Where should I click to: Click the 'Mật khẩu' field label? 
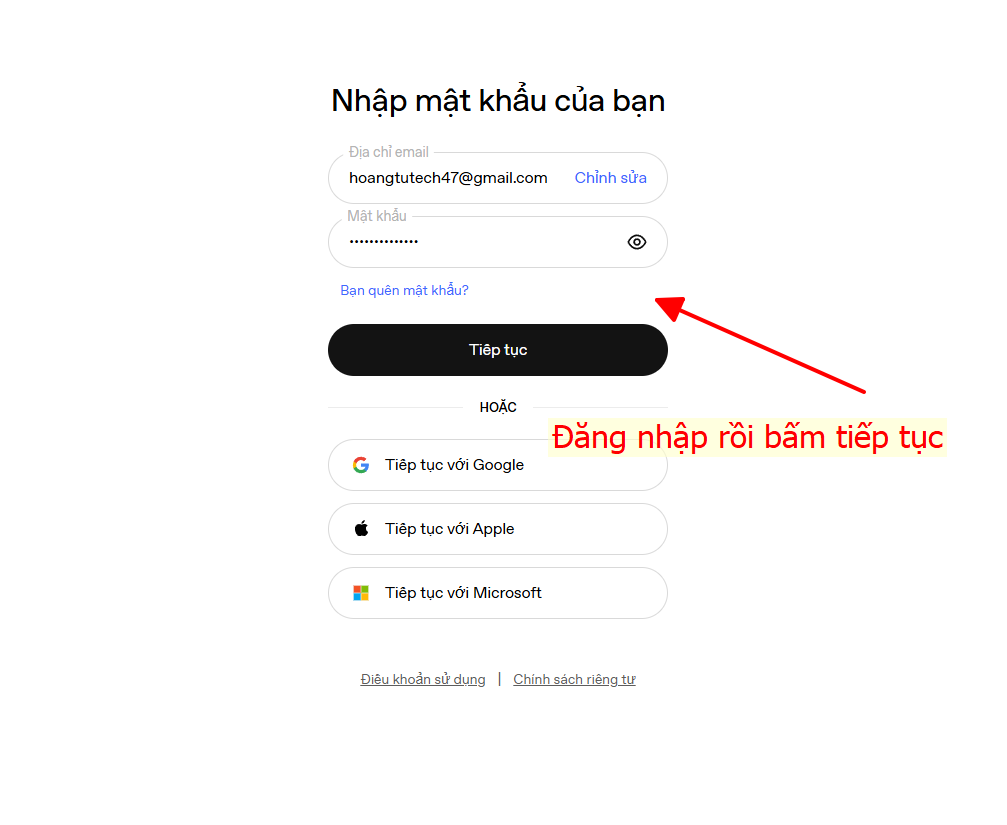pos(377,216)
